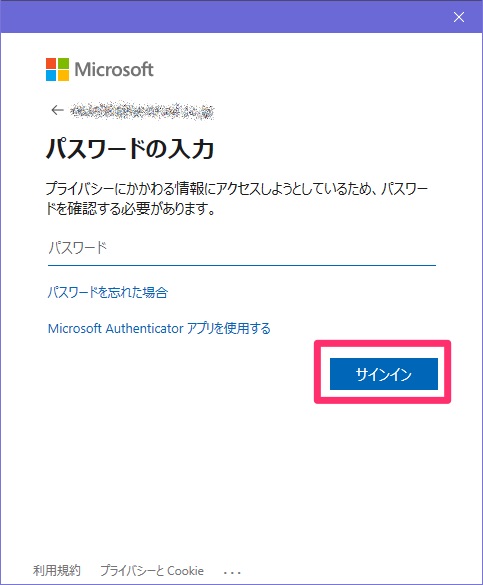This screenshot has width=483, height=585.
Task: Click the underline beneath the password field
Action: (242, 265)
